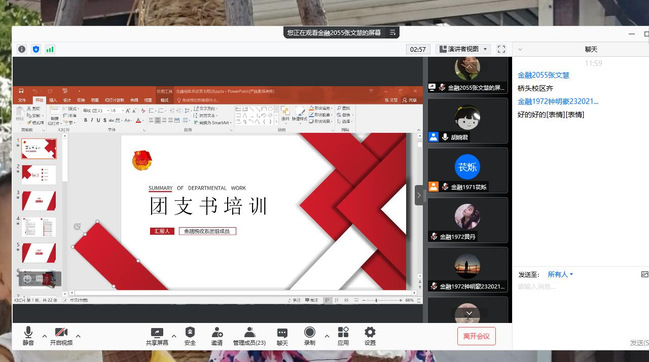
Task: Toggle Underline in the PowerPoint ribbon
Action: (99, 120)
